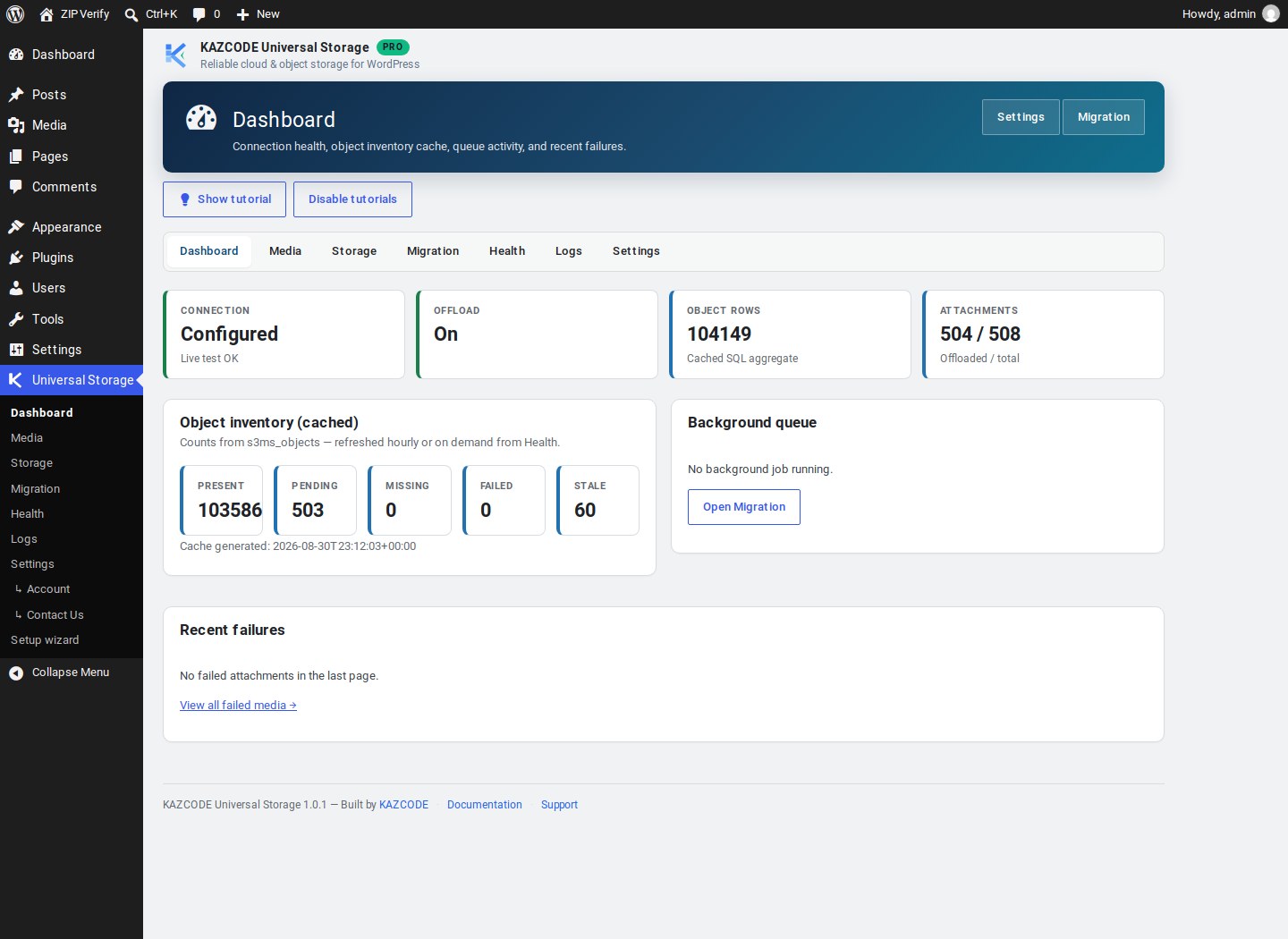Click the Universal Storage K icon in sidebar
The height and width of the screenshot is (939, 1288).
(x=16, y=380)
